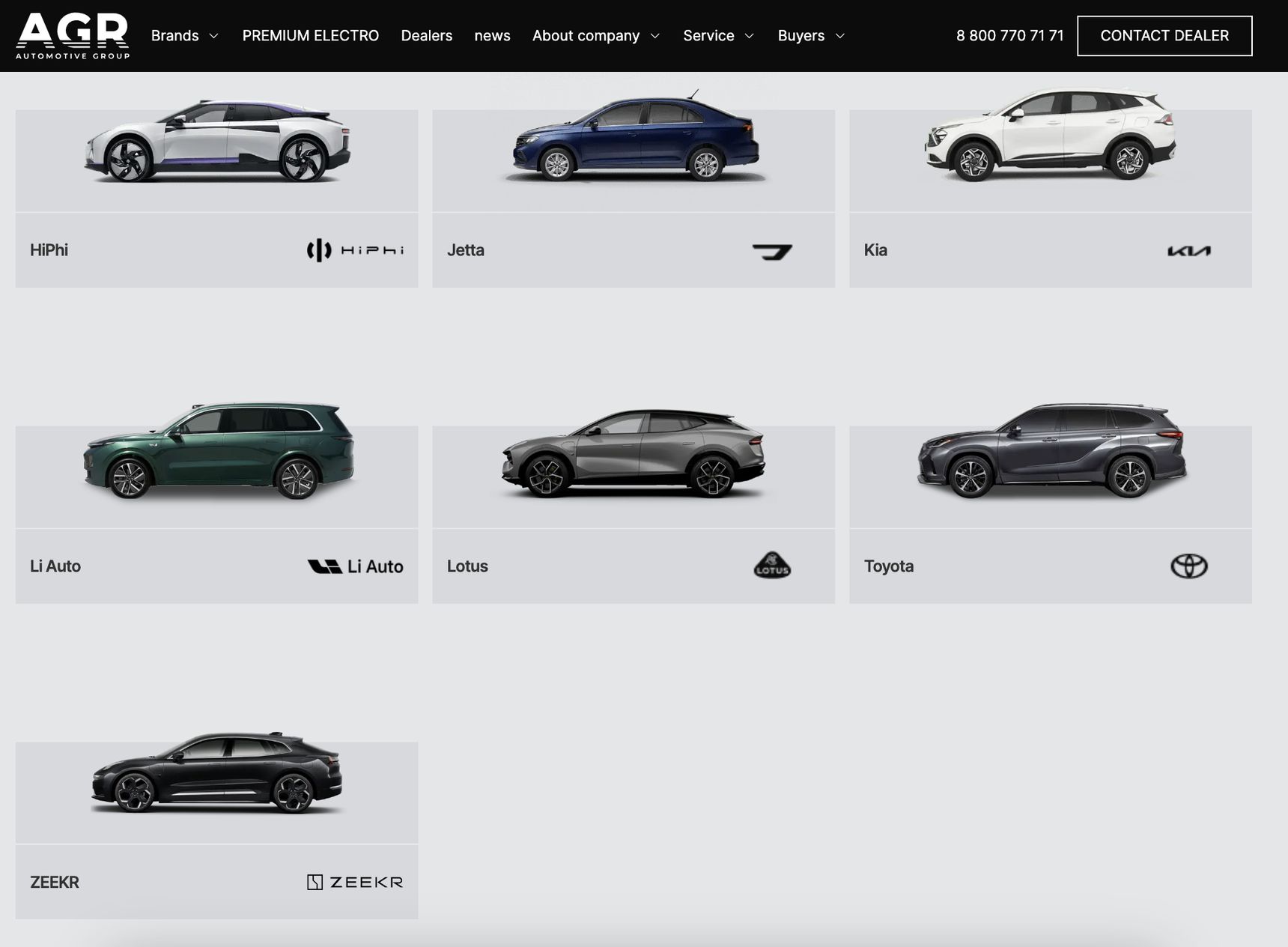Open the HiPhi brand name link
Screen dimensions: 1288x947
[49, 250]
